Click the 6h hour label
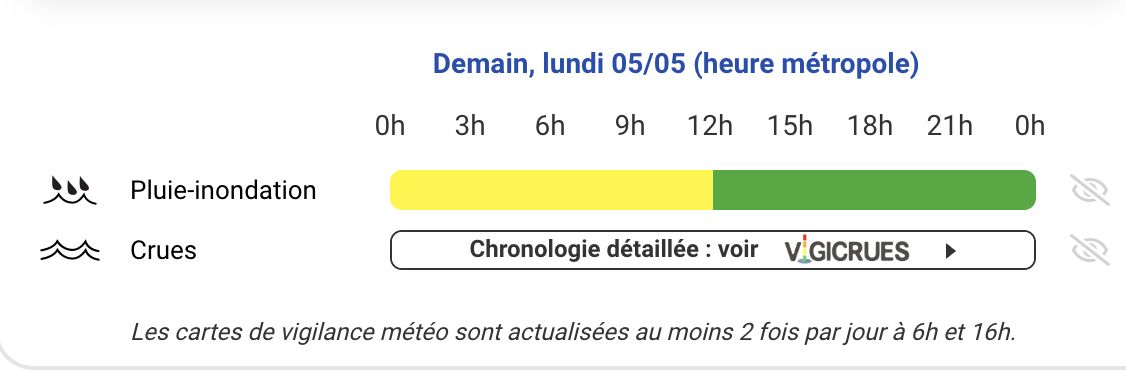This screenshot has height=372, width=1126. click(550, 126)
